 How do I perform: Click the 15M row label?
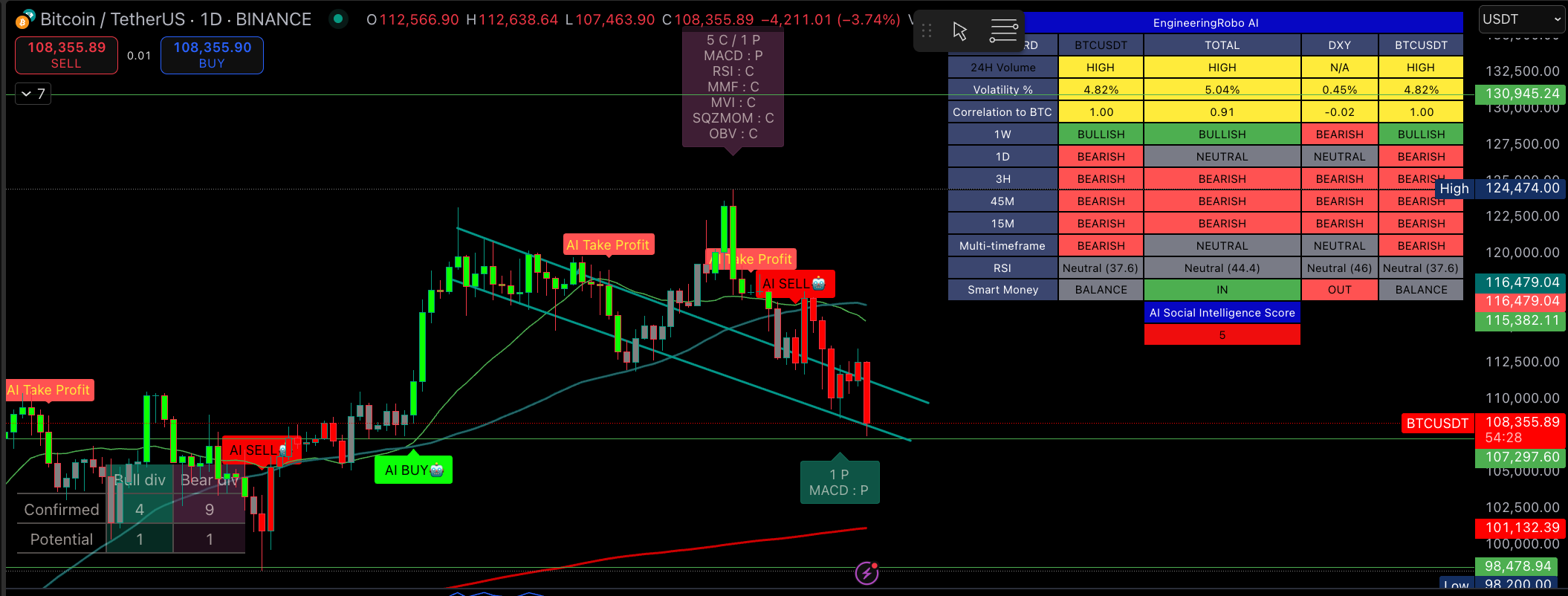pyautogui.click(x=1003, y=224)
